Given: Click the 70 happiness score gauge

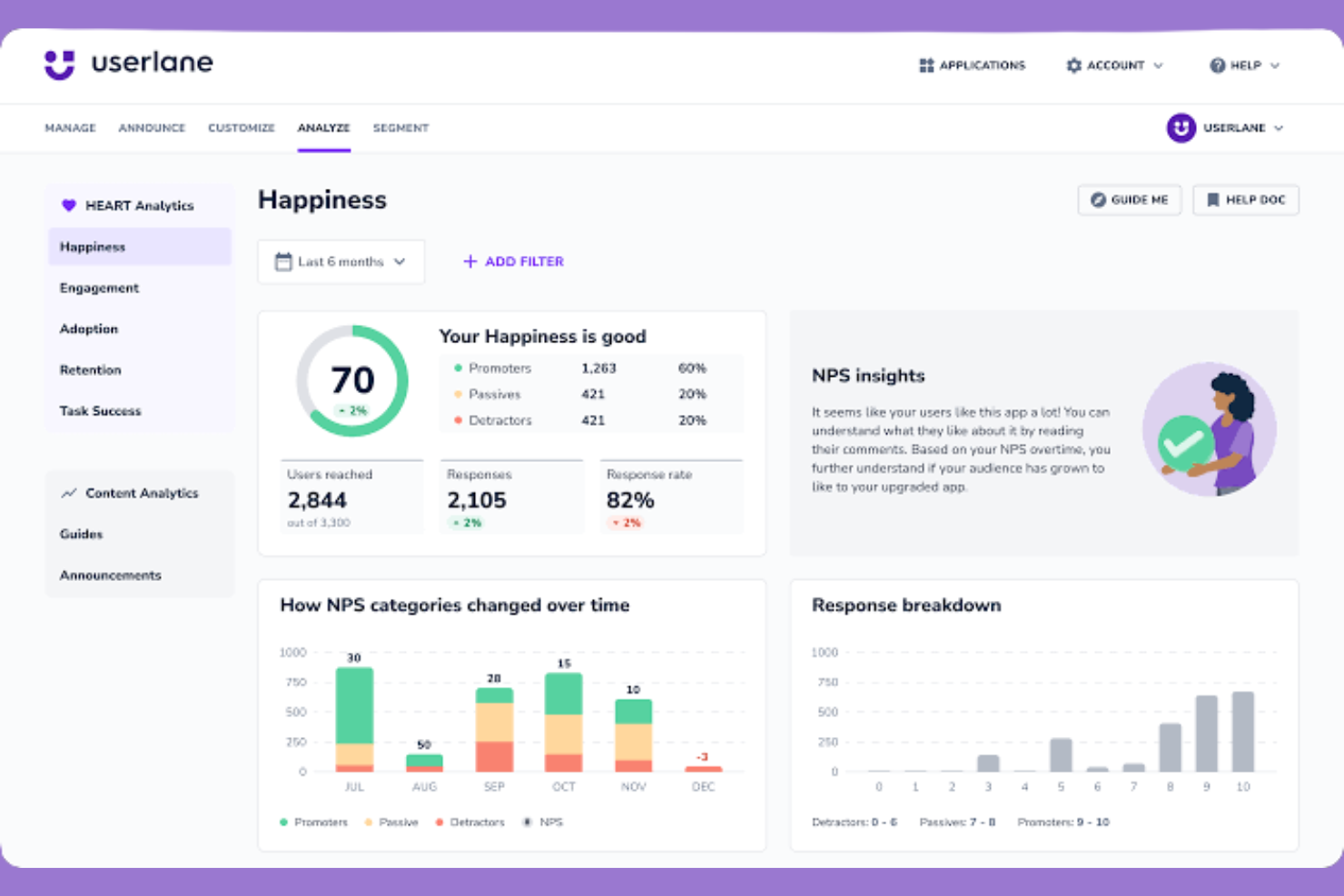Looking at the screenshot, I should 352,380.
